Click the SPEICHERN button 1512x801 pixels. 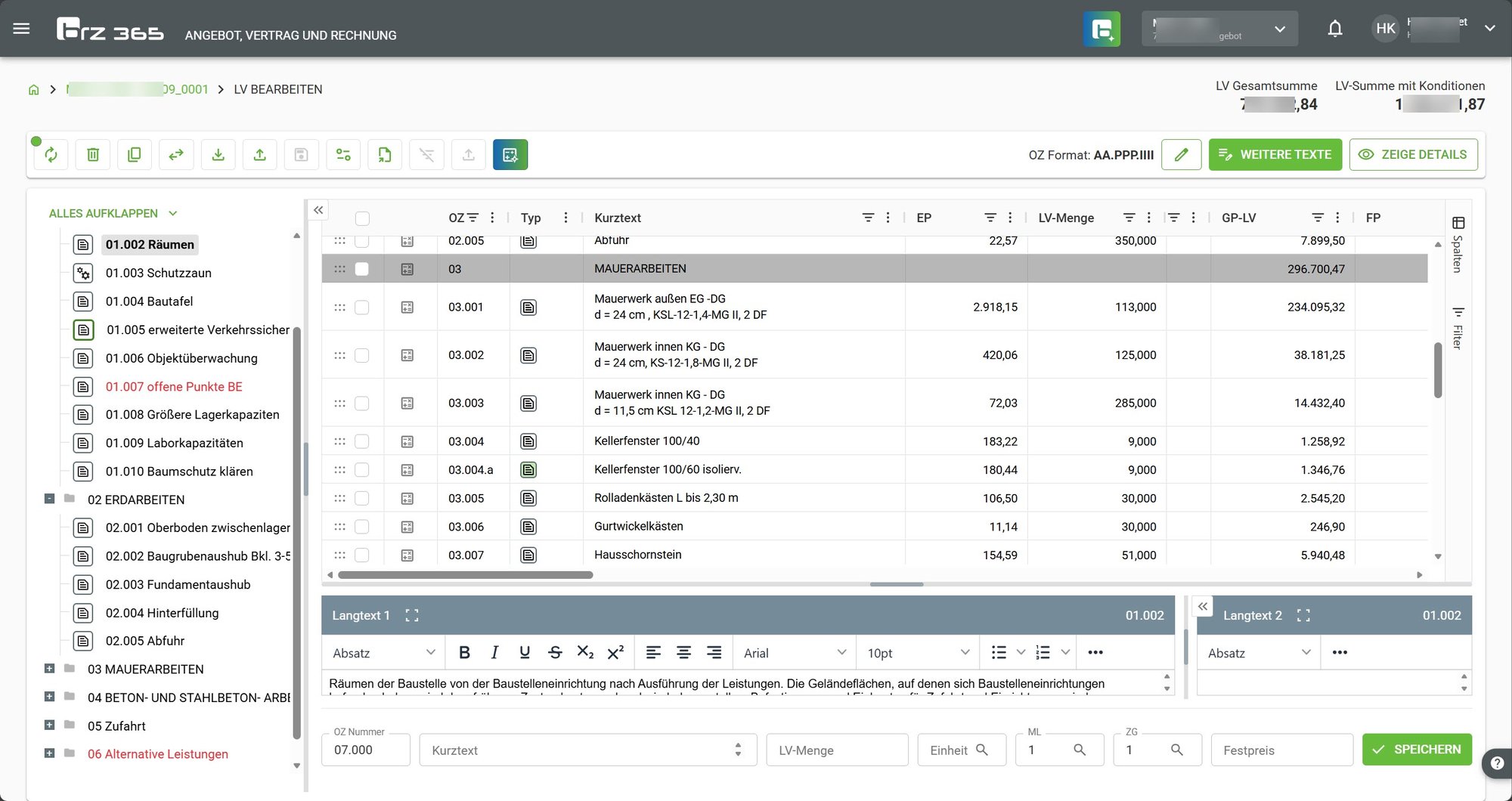[1417, 749]
